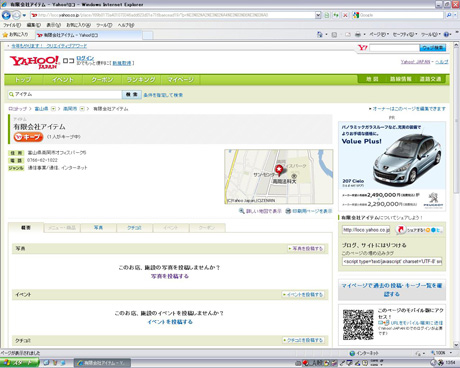Viewport: 460px width, 368px height.
Task: Select the クチコミ tab under the map
Action: pyautogui.click(x=134, y=228)
